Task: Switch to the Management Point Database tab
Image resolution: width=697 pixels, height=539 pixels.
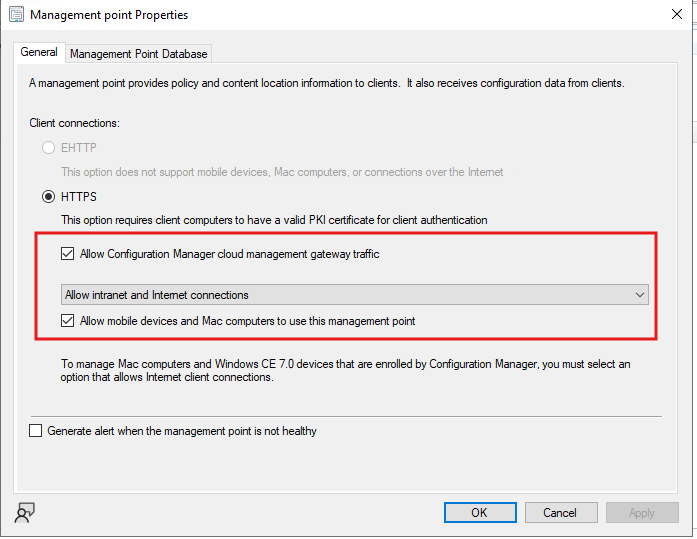Action: click(139, 54)
